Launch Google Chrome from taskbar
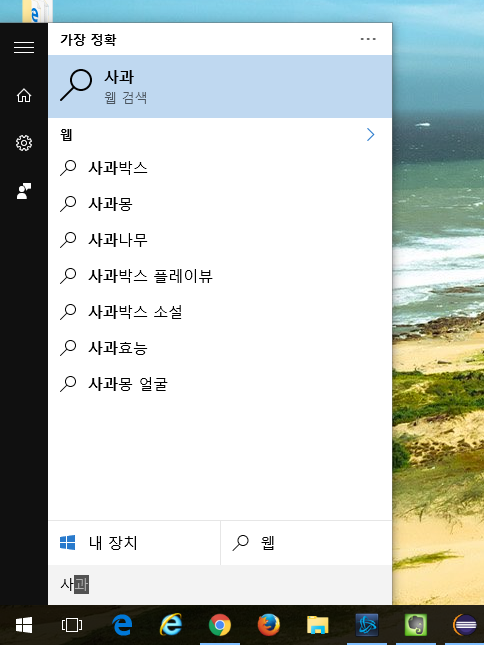 tap(220, 626)
